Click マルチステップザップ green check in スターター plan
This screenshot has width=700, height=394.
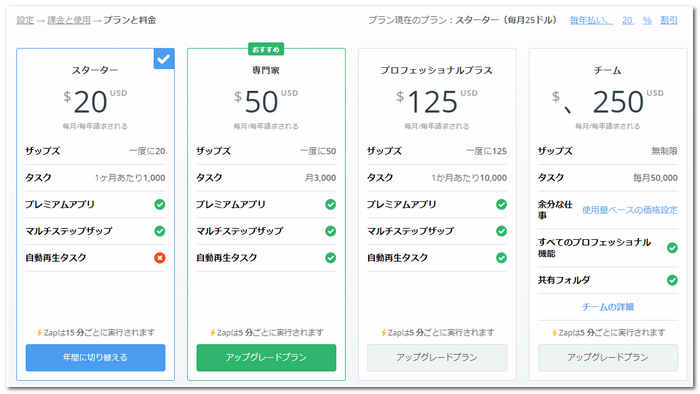tap(160, 231)
